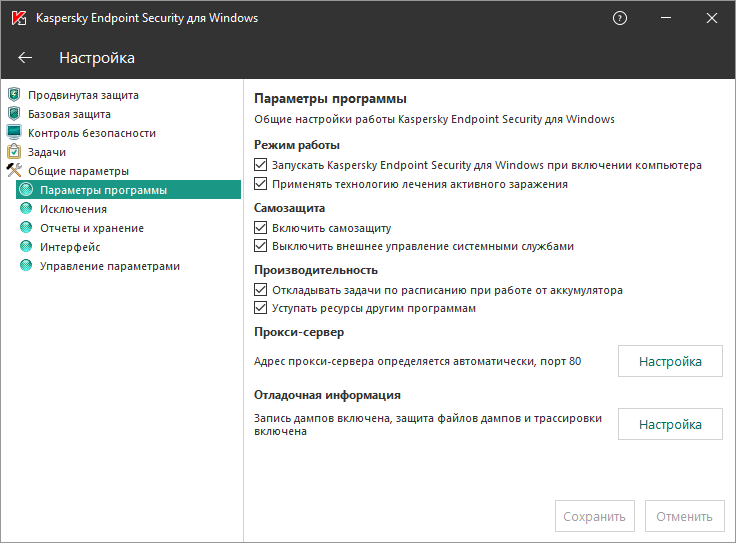Toggle postponing scheduled tasks on battery
Image resolution: width=736 pixels, height=543 pixels.
click(262, 290)
